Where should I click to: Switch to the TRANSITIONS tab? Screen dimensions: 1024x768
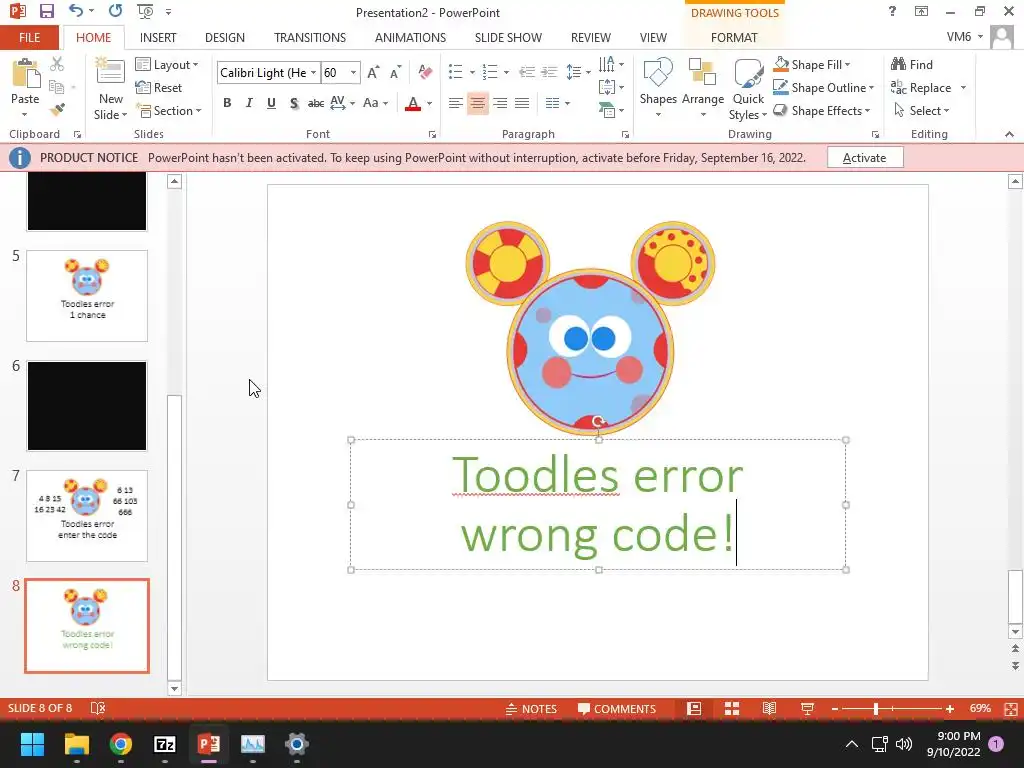pyautogui.click(x=310, y=37)
